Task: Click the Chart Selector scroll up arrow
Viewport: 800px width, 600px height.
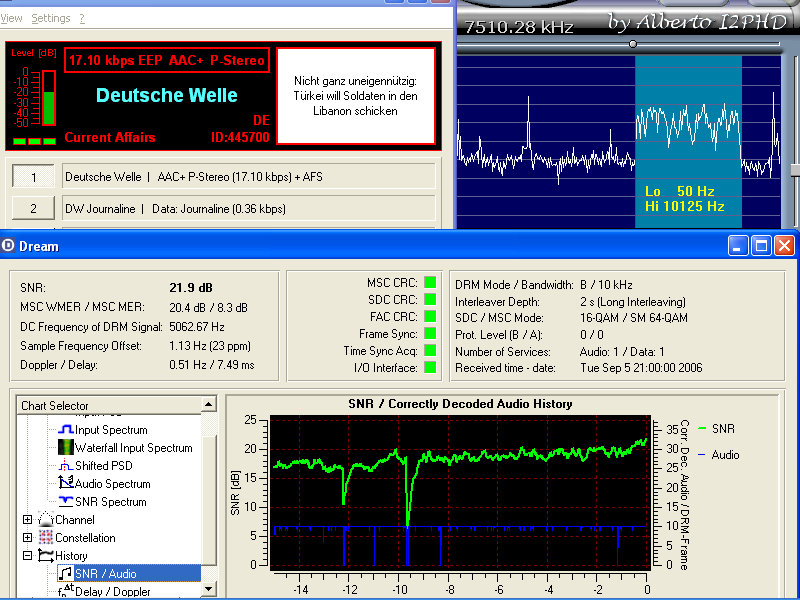Action: pos(208,405)
